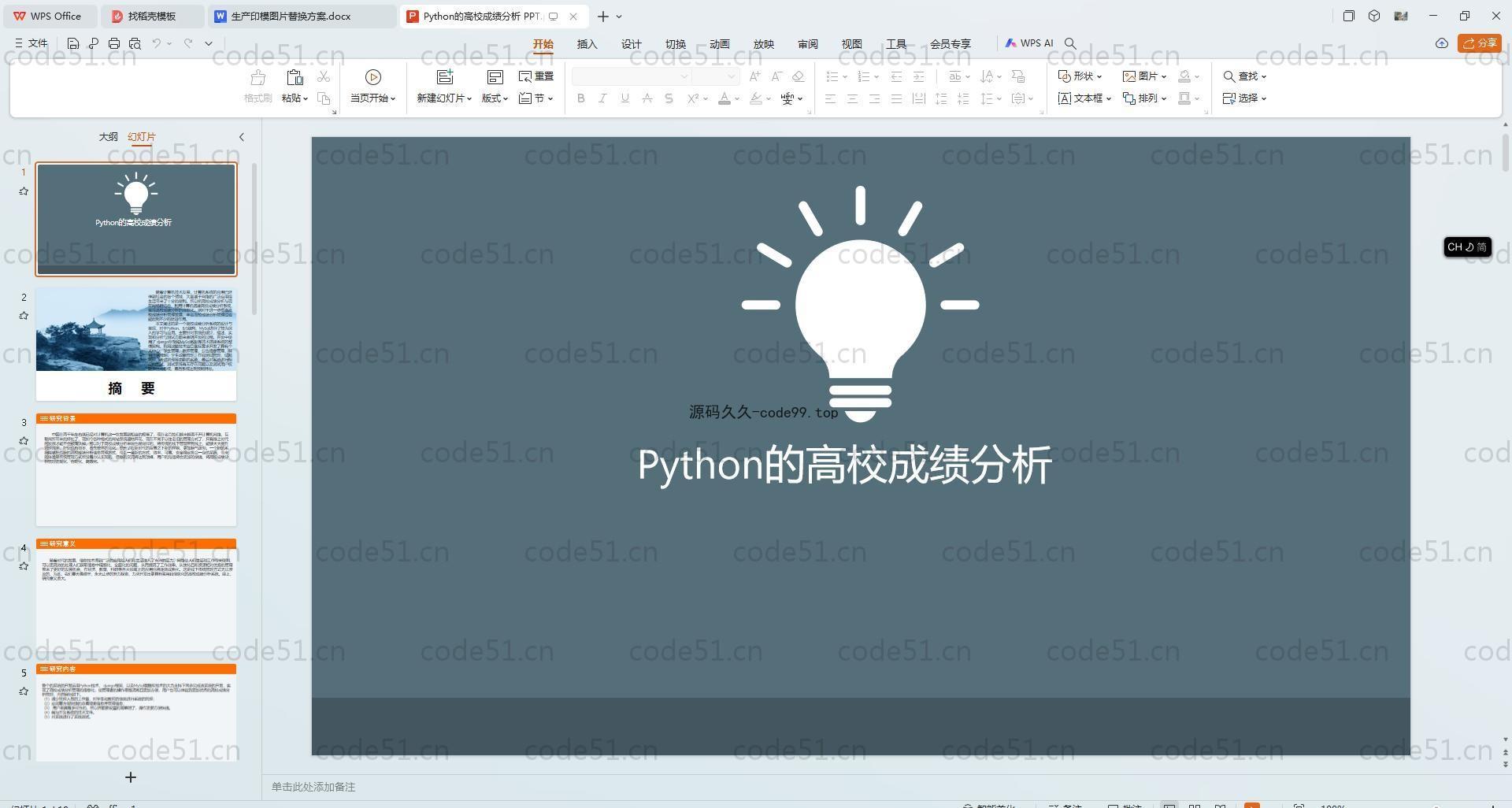Toggle text emphasis mark (A with strikethrough dots)
Image resolution: width=1512 pixels, height=808 pixels.
[x=647, y=98]
